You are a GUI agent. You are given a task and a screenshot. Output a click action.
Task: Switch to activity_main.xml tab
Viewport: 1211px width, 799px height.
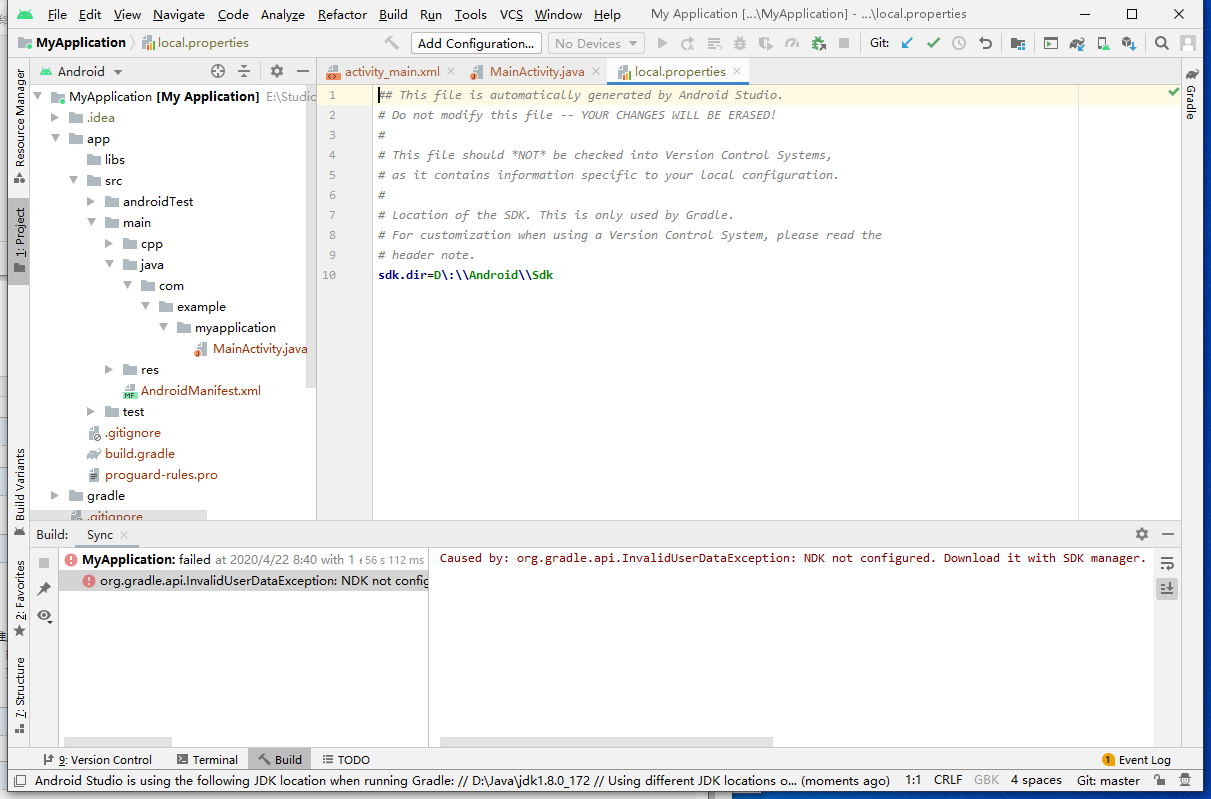coord(392,71)
